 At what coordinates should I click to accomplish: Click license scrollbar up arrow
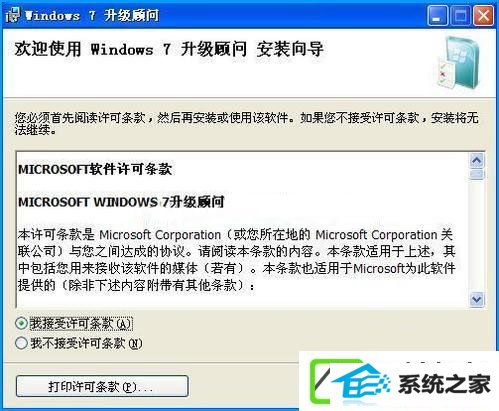[x=477, y=161]
